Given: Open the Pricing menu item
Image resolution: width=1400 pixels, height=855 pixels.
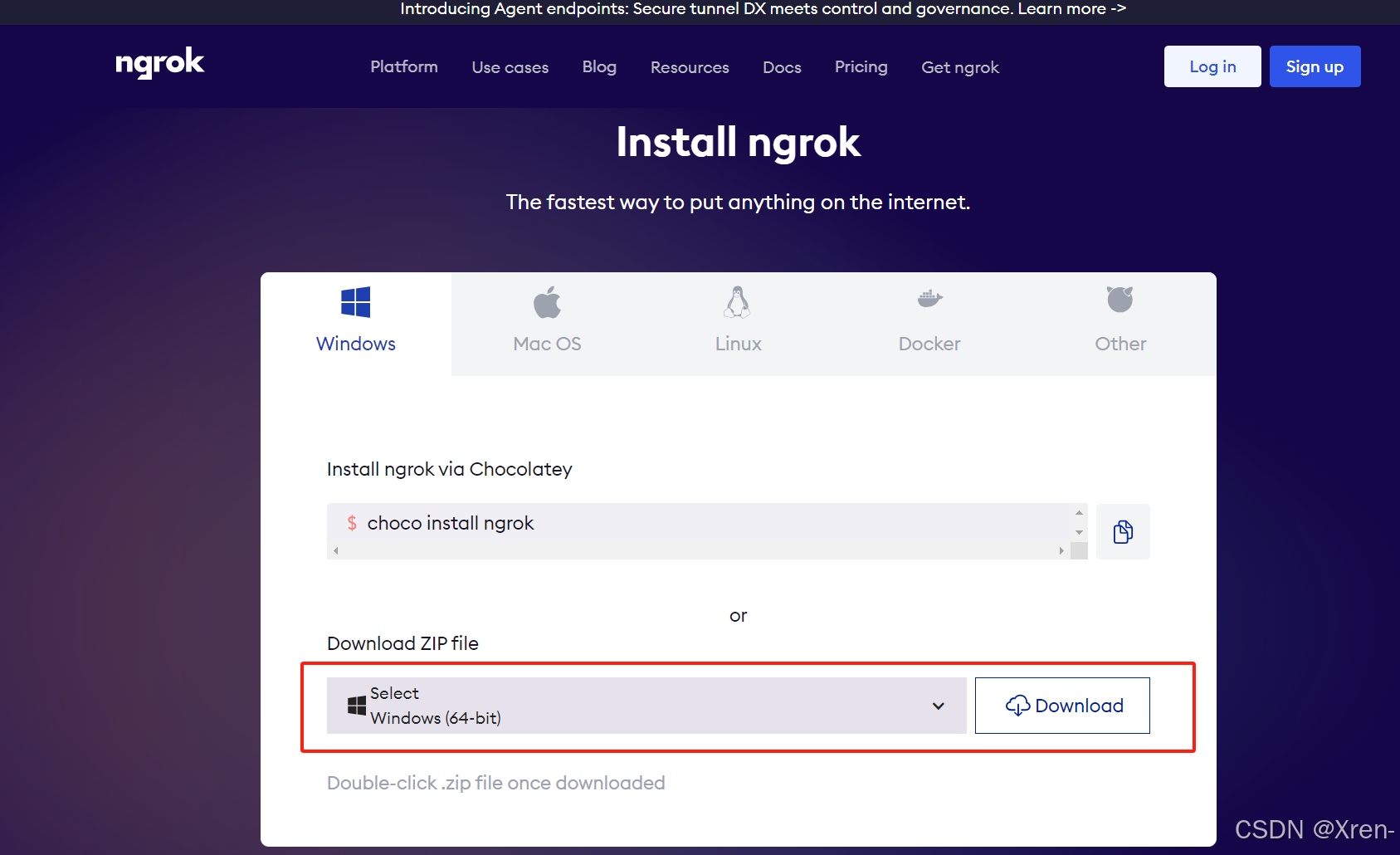Looking at the screenshot, I should point(861,67).
